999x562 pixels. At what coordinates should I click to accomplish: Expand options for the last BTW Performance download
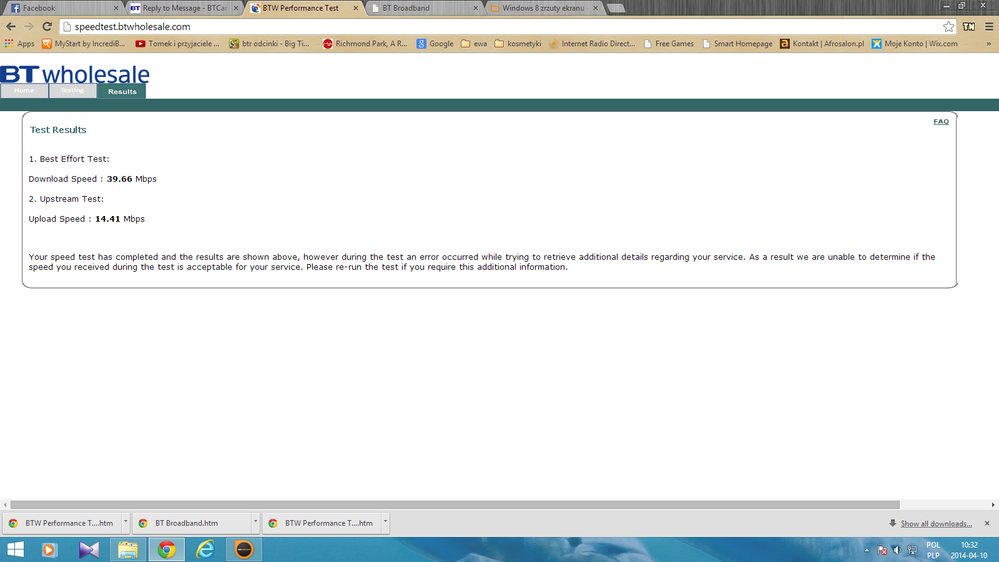click(385, 522)
